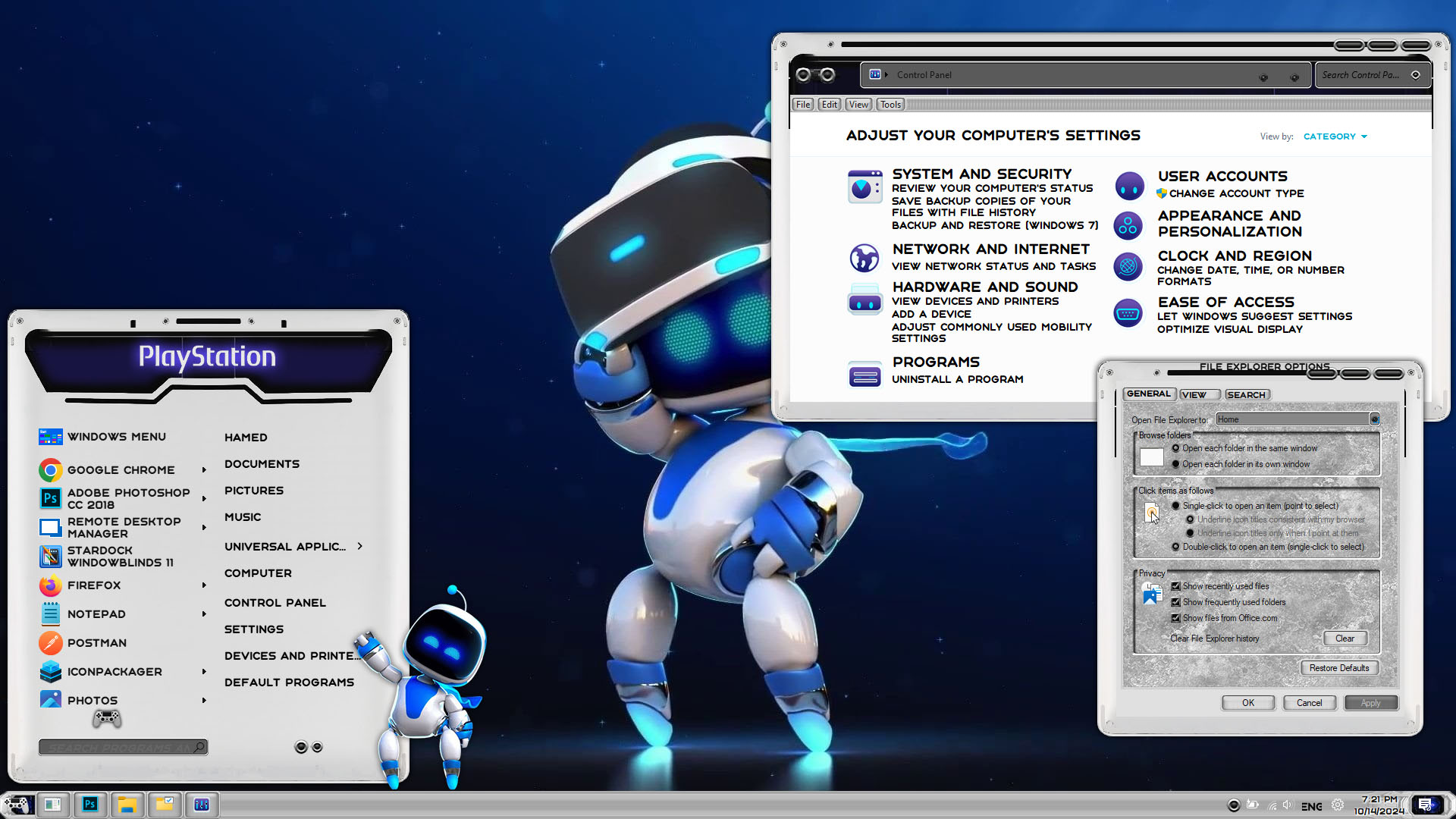Click the Search Control Panel field
Screen dimensions: 1456x819
point(1361,75)
